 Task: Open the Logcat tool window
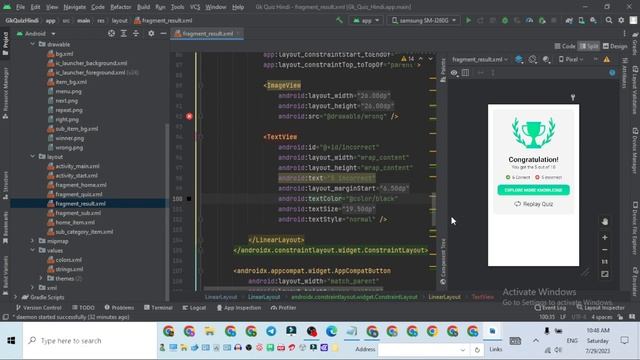194,308
